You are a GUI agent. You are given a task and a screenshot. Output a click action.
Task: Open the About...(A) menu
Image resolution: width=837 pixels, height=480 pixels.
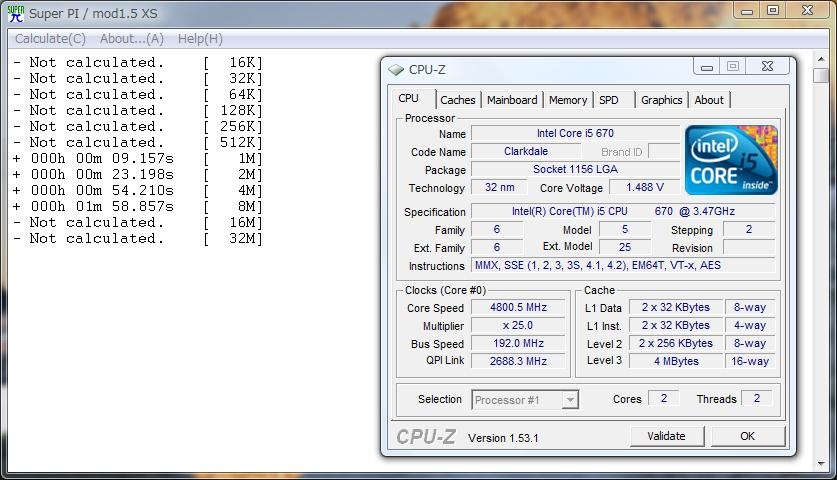[132, 39]
